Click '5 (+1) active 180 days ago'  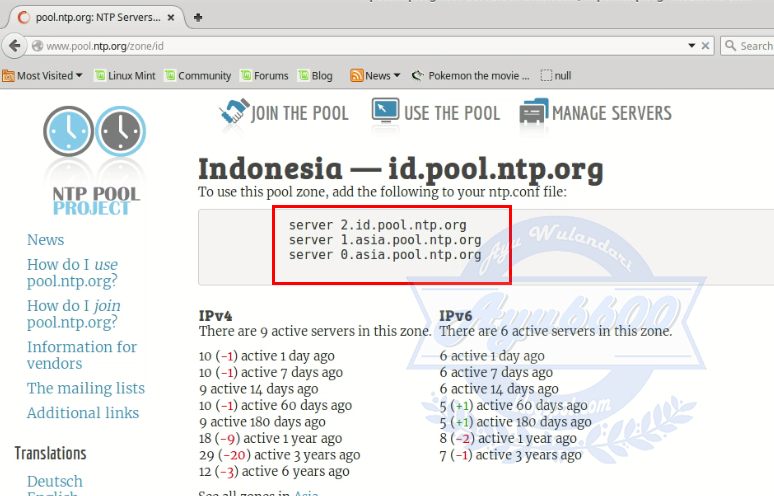click(515, 422)
